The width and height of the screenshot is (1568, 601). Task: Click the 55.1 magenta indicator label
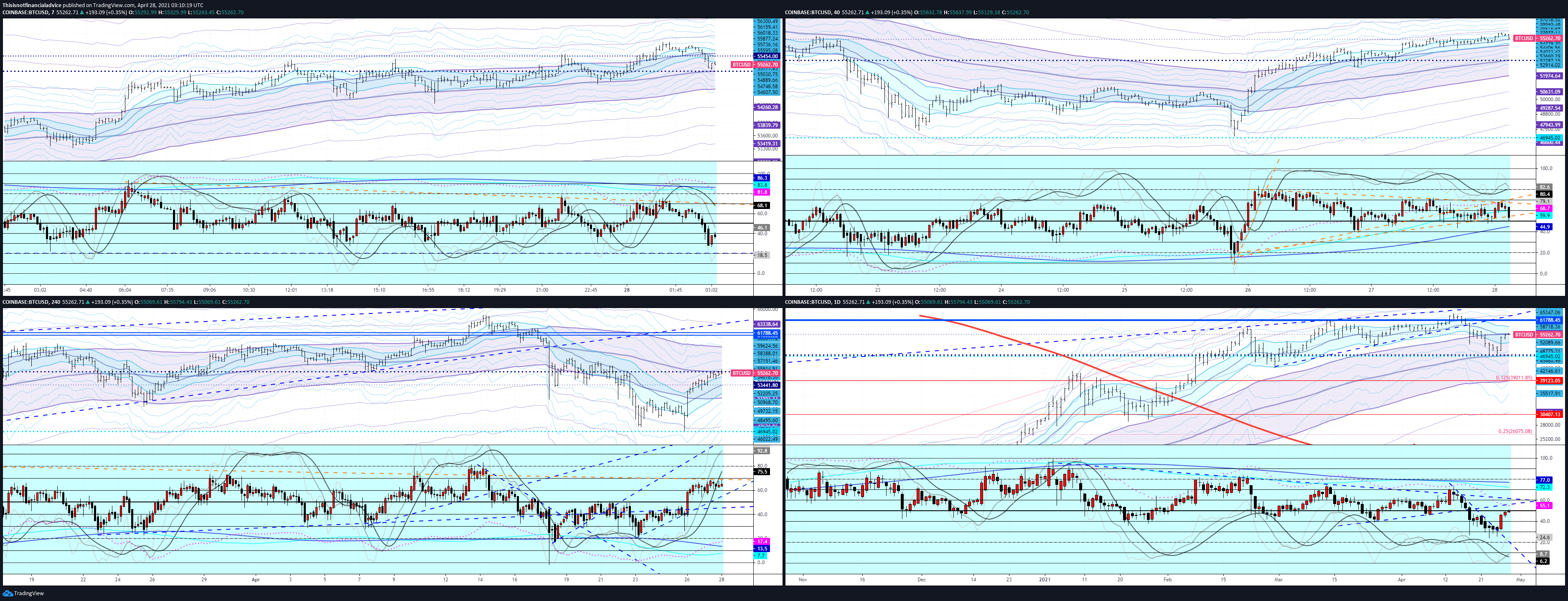pos(1544,506)
